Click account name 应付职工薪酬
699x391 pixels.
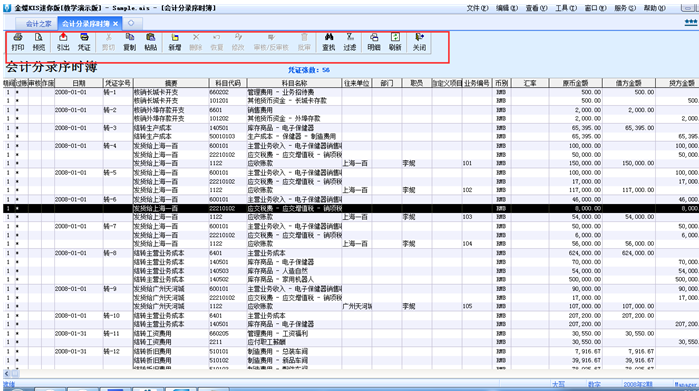267,342
